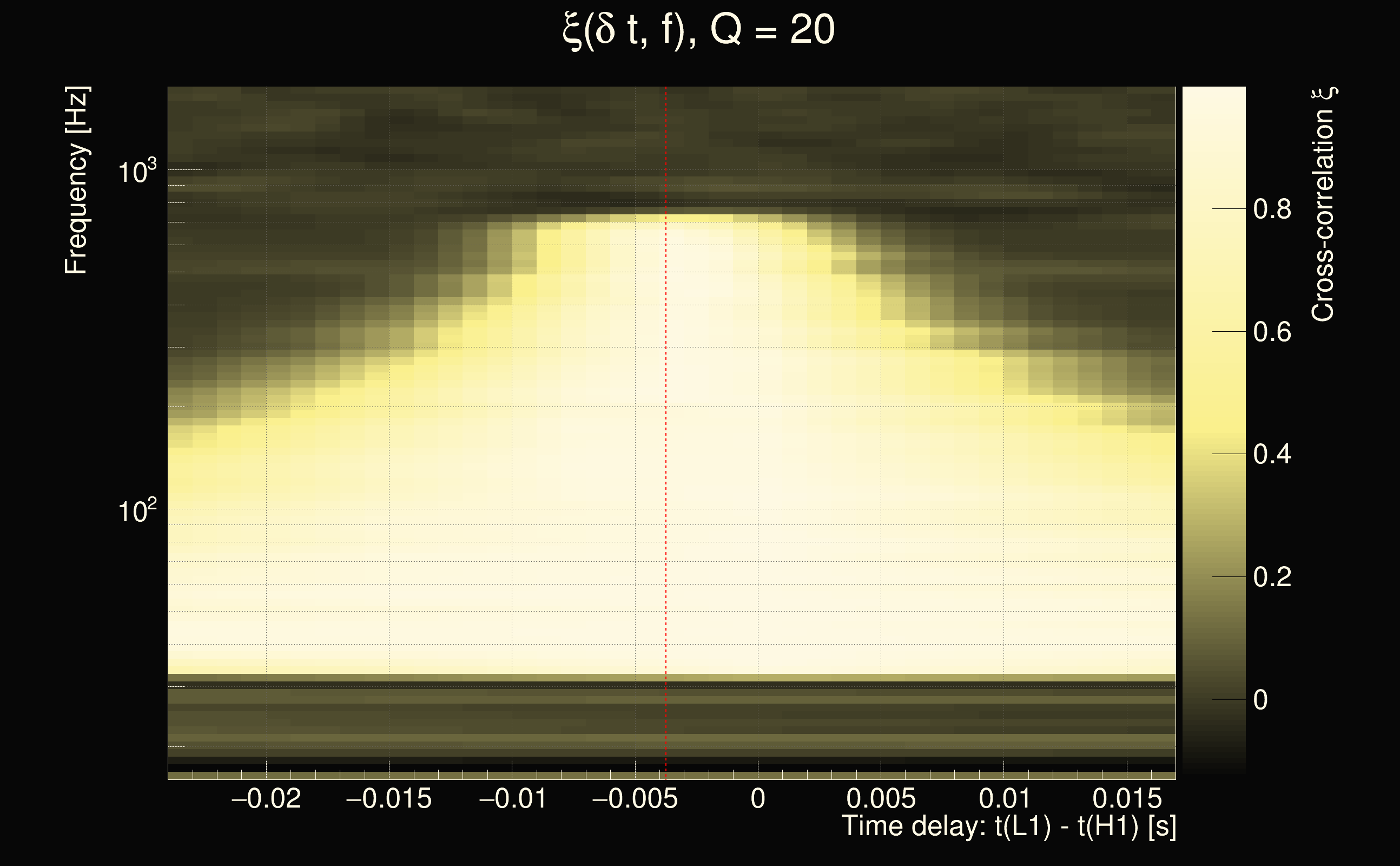Click the plot title ξ(δ t, f), Q = 20
This screenshot has height=866, width=1400.
pos(698,30)
